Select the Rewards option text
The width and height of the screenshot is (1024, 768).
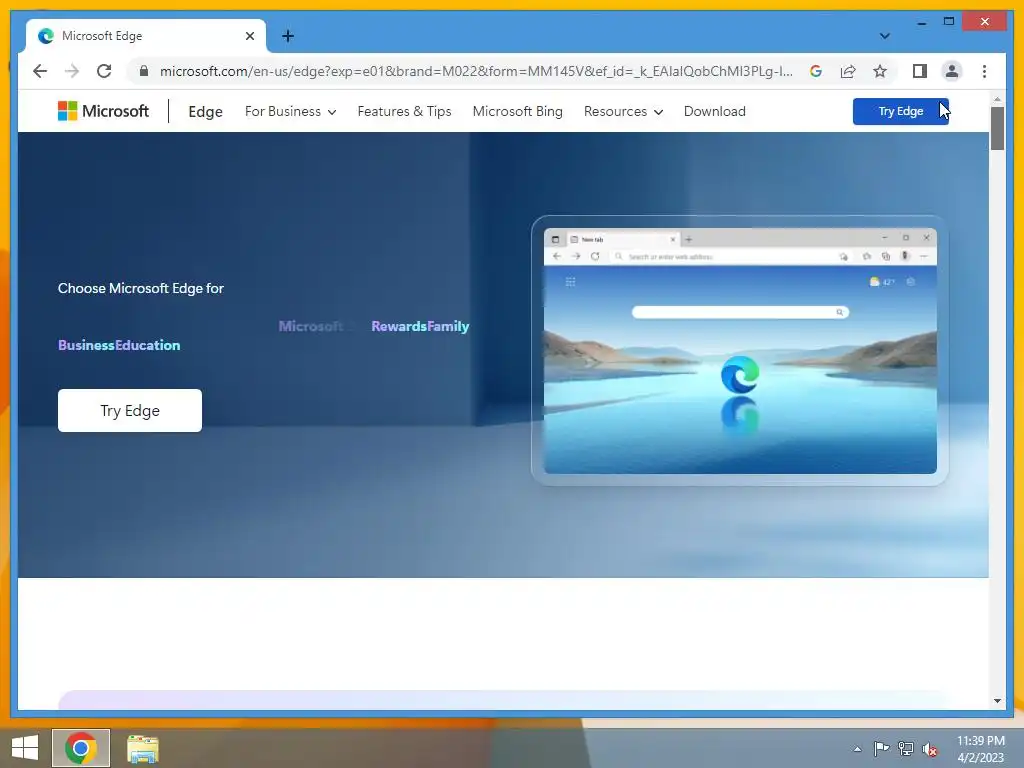[399, 327]
